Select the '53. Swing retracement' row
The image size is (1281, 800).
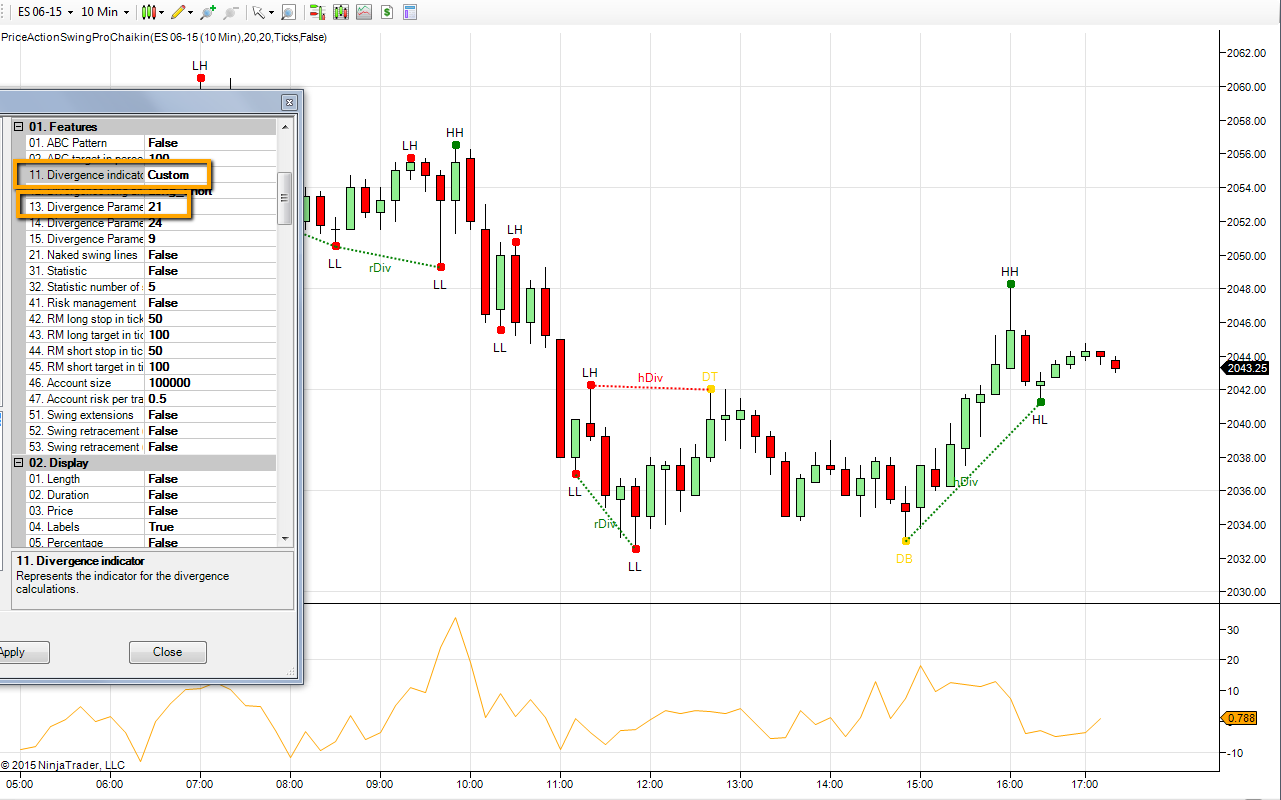click(x=150, y=447)
